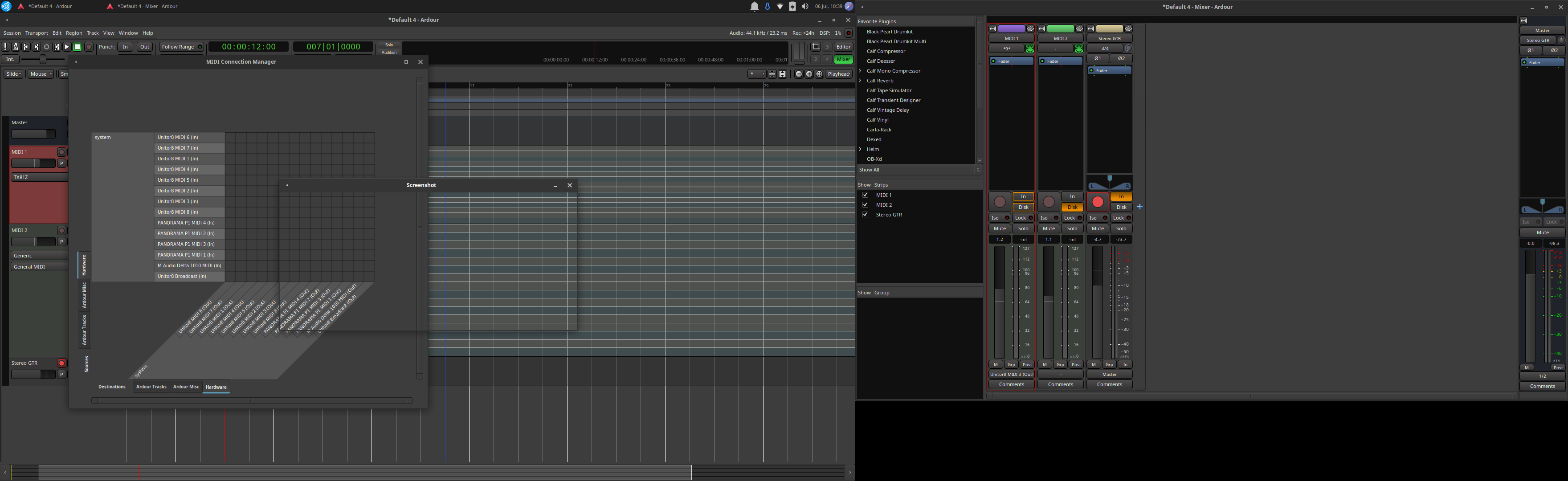1568x481 pixels.
Task: Switch to Arour Tracks destinations tab
Action: pyautogui.click(x=151, y=387)
